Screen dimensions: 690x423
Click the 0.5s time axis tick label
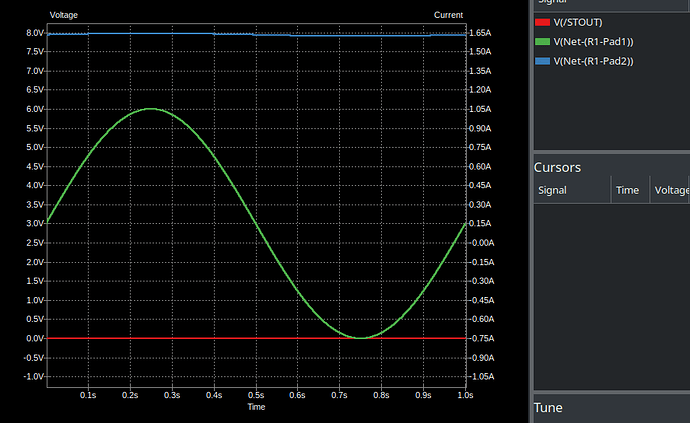click(x=256, y=395)
